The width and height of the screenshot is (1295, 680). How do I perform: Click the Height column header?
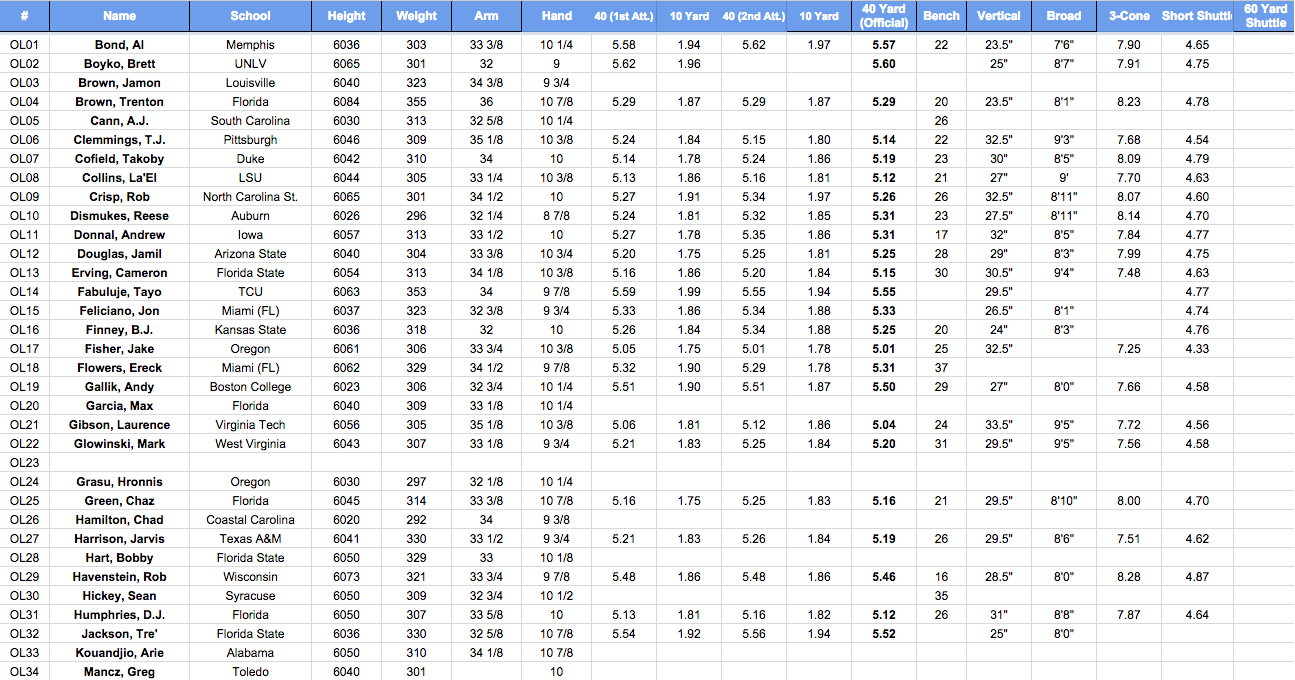click(346, 16)
